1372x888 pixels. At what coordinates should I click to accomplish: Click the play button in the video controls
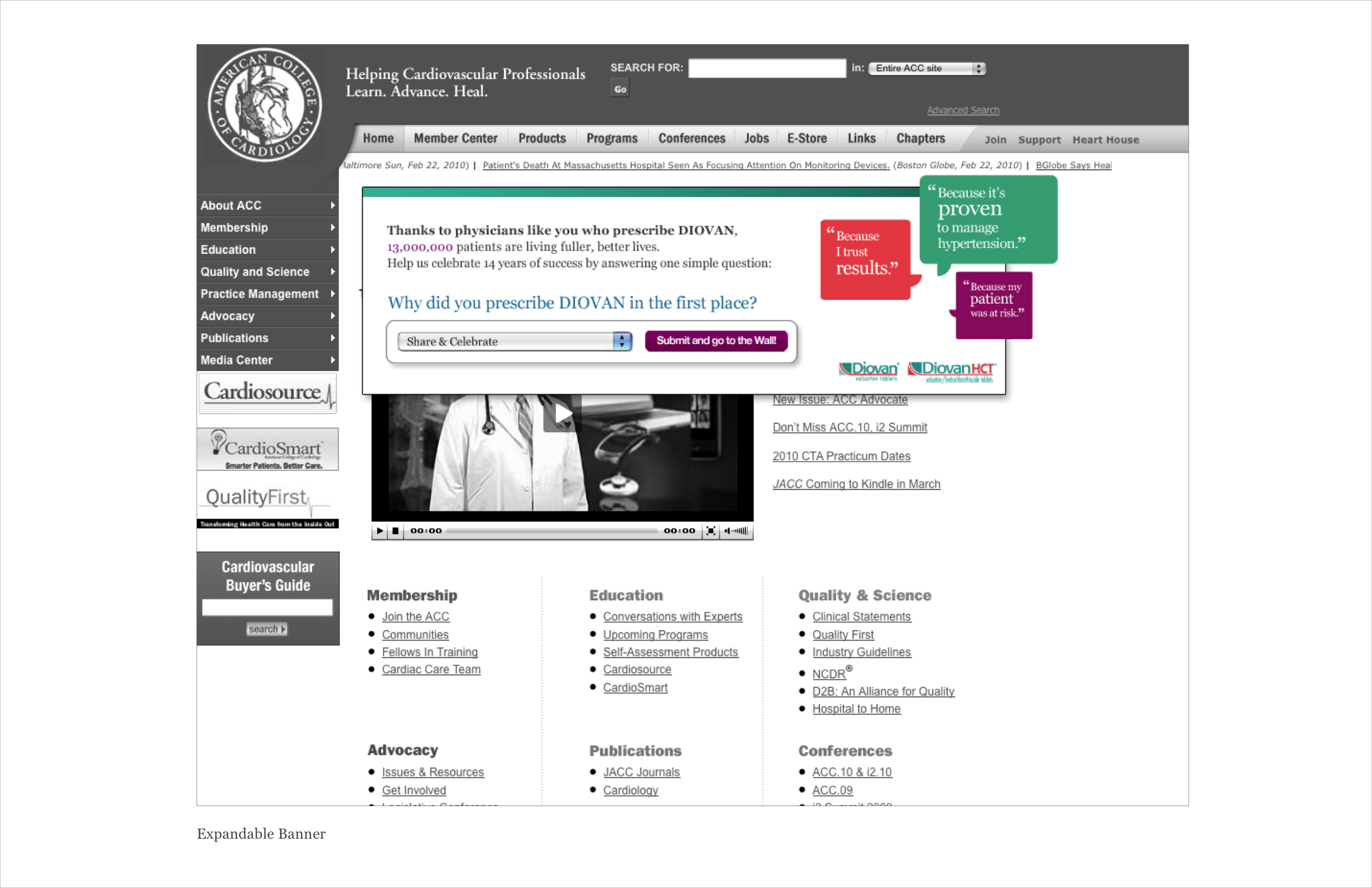[x=379, y=530]
